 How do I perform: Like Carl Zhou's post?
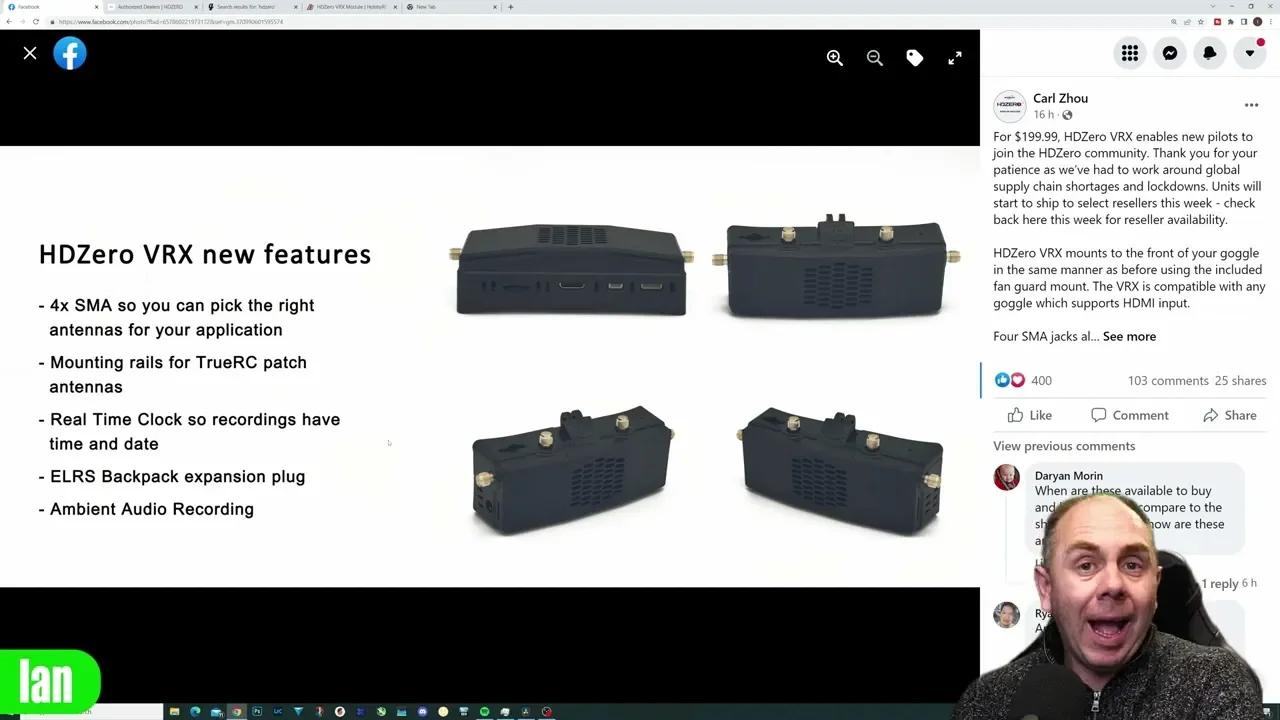tap(1030, 415)
